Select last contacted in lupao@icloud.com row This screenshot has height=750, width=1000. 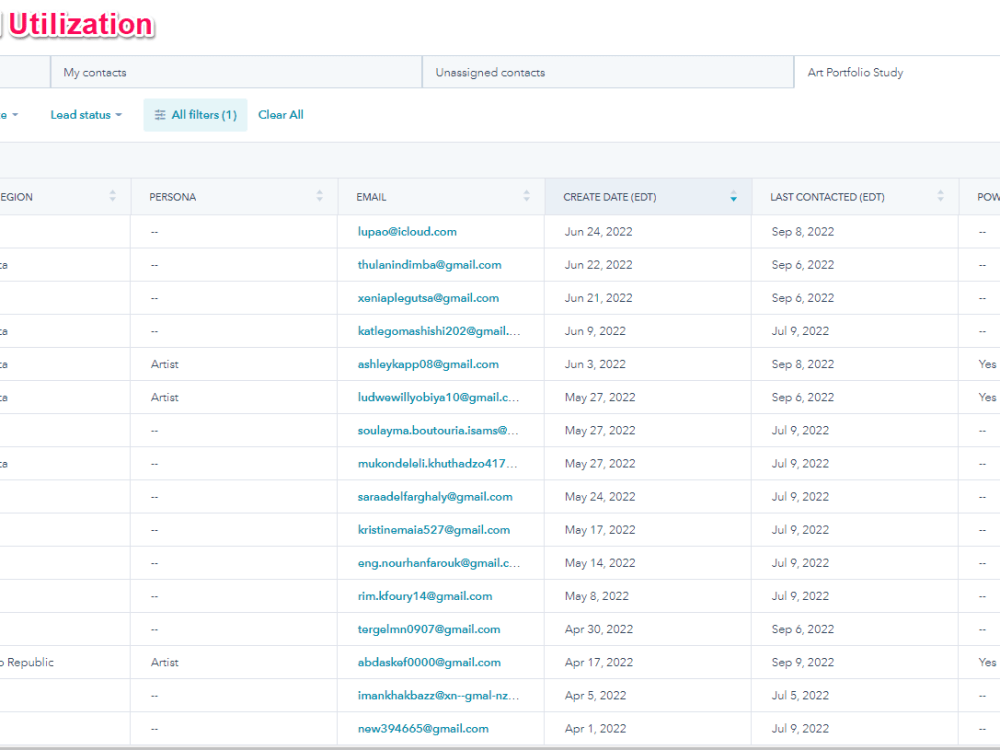click(802, 232)
